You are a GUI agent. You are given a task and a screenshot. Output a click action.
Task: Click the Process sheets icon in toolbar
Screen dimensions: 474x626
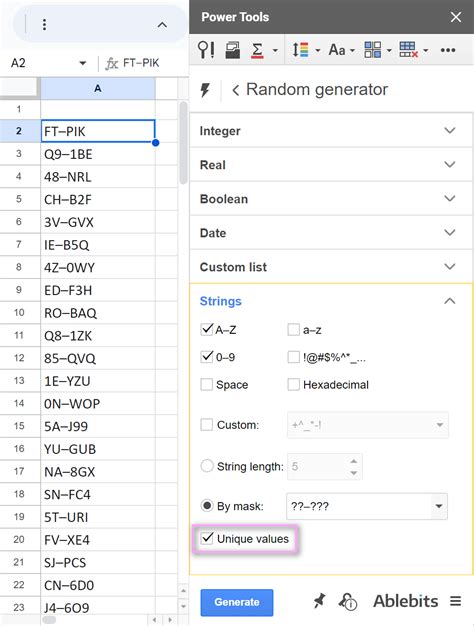point(232,50)
